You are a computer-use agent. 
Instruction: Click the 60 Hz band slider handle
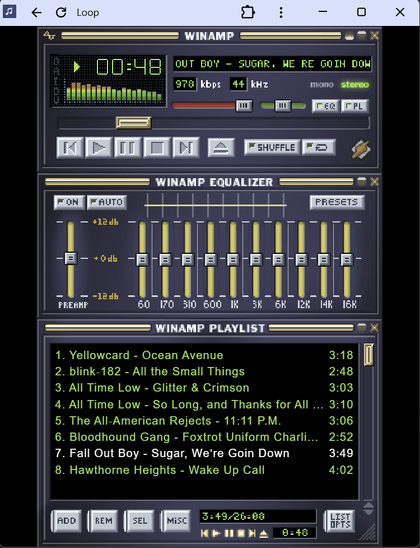tap(142, 260)
